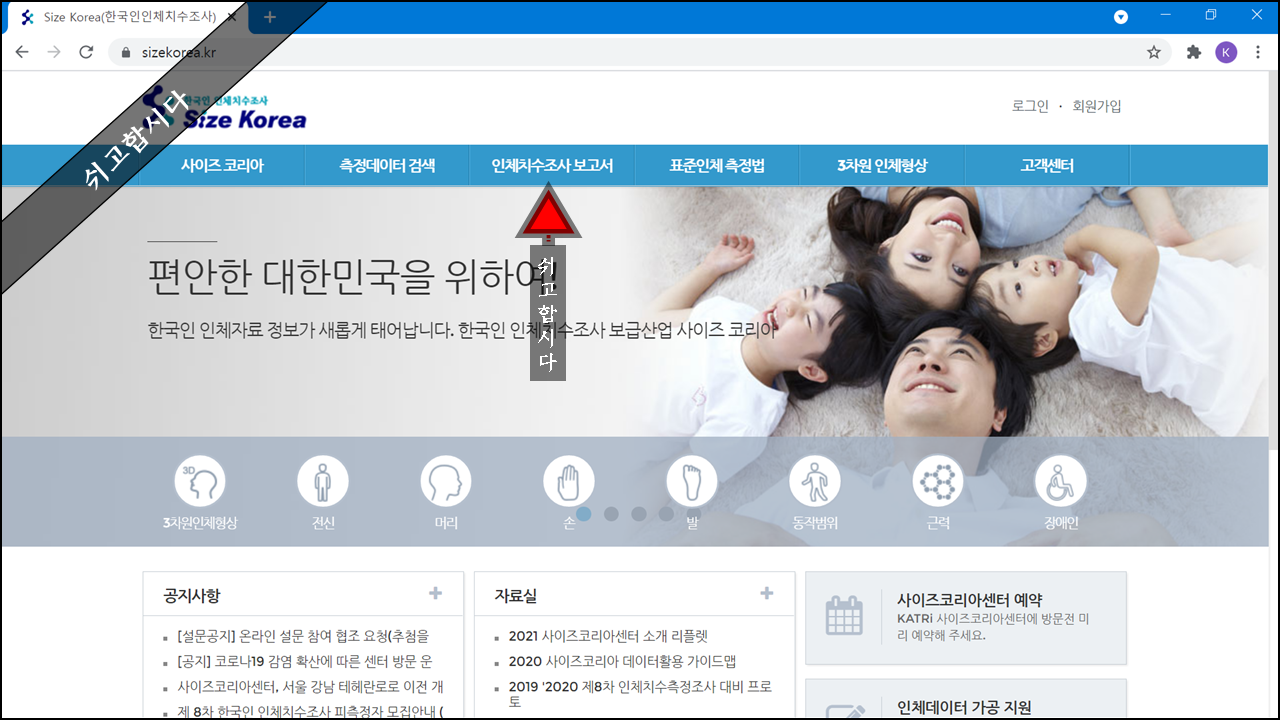Open the 인체데이터 가공 지원 card
The width and height of the screenshot is (1280, 720).
[966, 699]
